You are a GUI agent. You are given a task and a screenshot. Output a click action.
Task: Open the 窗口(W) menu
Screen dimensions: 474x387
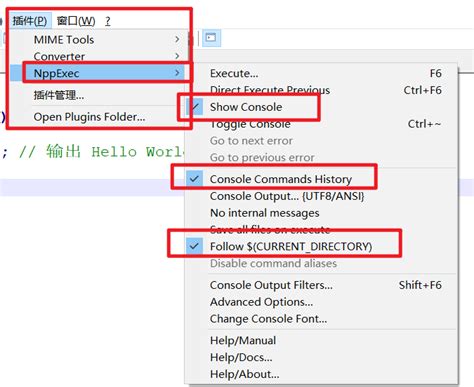(76, 21)
